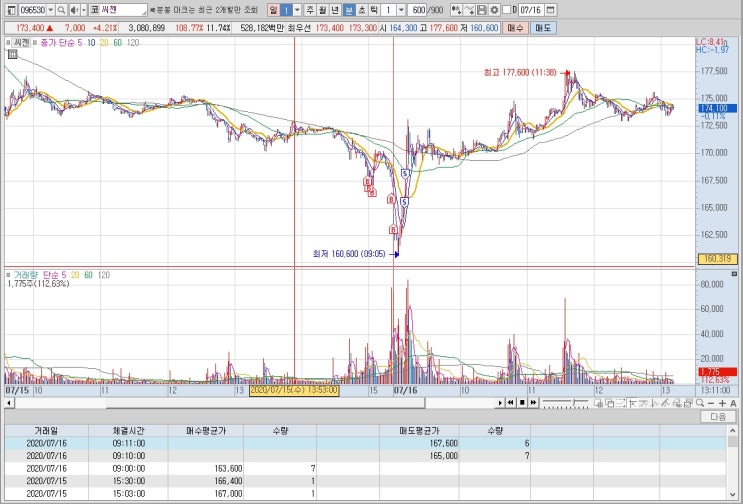Click the 거래일 column header
Screen dimensions: 743x504
(x=46, y=431)
